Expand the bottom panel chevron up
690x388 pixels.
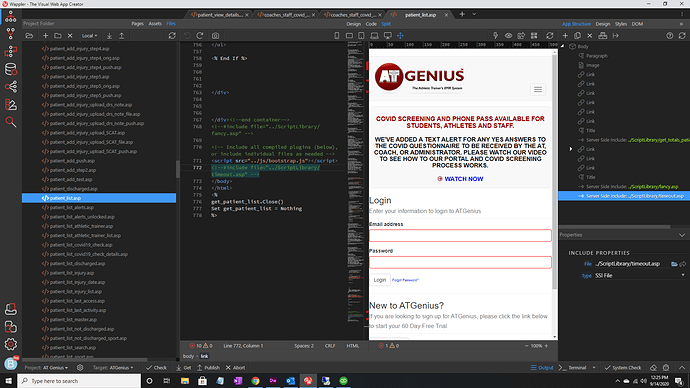[682, 367]
